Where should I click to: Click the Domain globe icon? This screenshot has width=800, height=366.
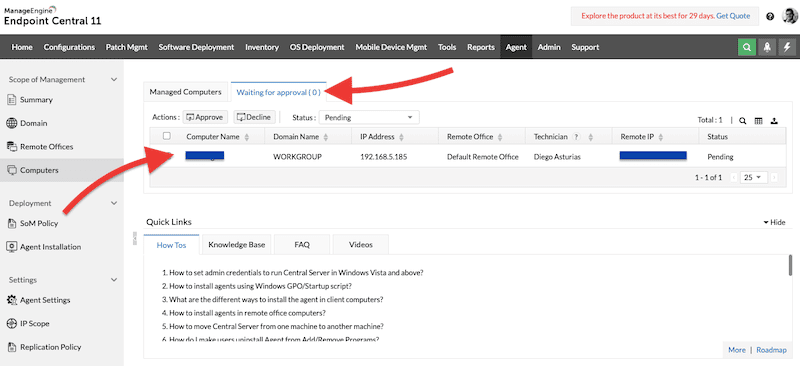12,123
